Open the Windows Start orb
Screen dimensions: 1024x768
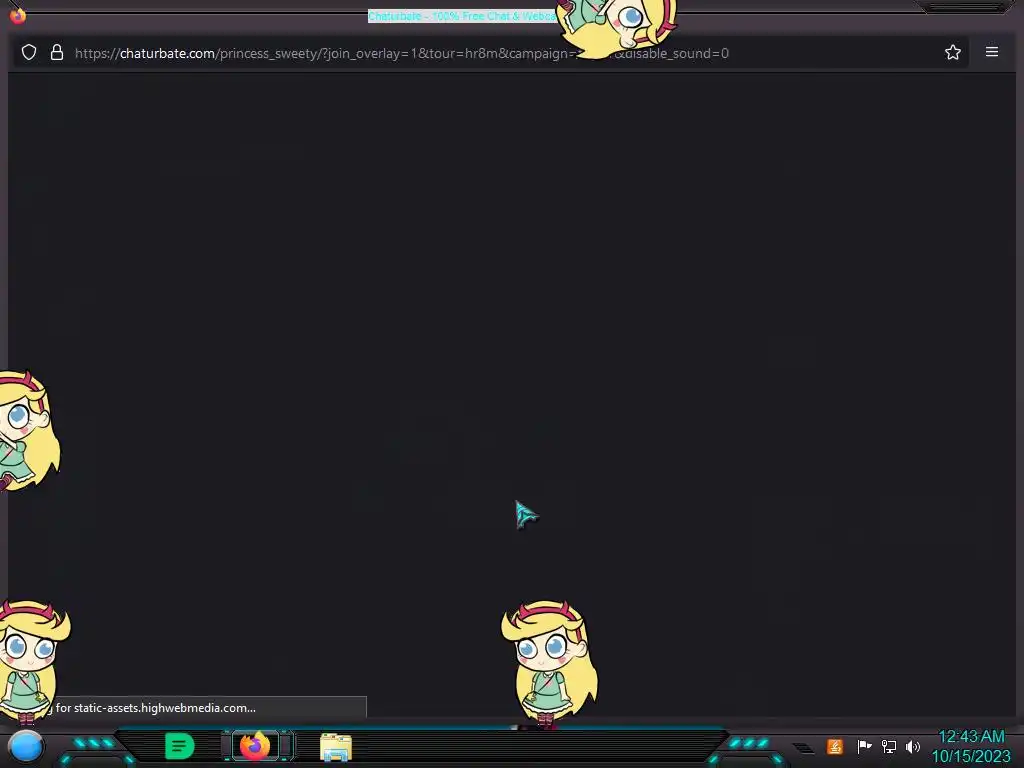(26, 746)
